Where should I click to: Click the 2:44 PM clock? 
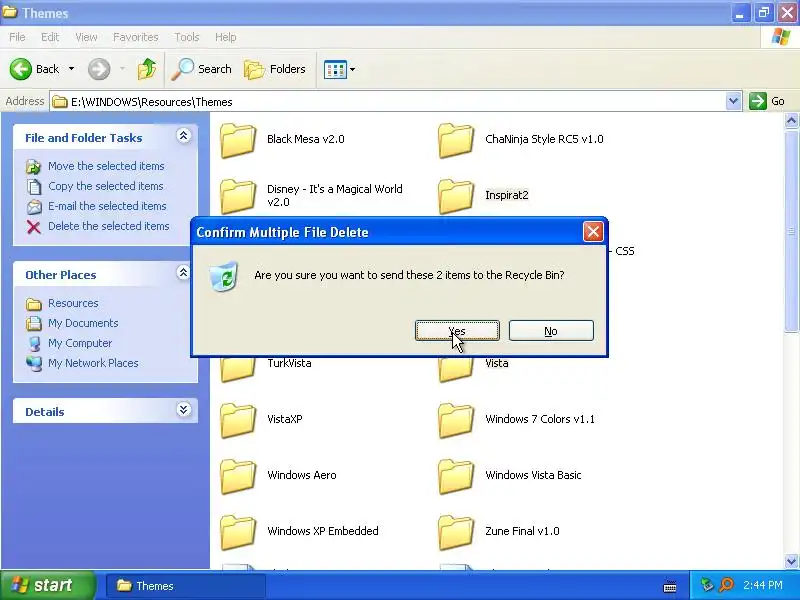coord(762,585)
